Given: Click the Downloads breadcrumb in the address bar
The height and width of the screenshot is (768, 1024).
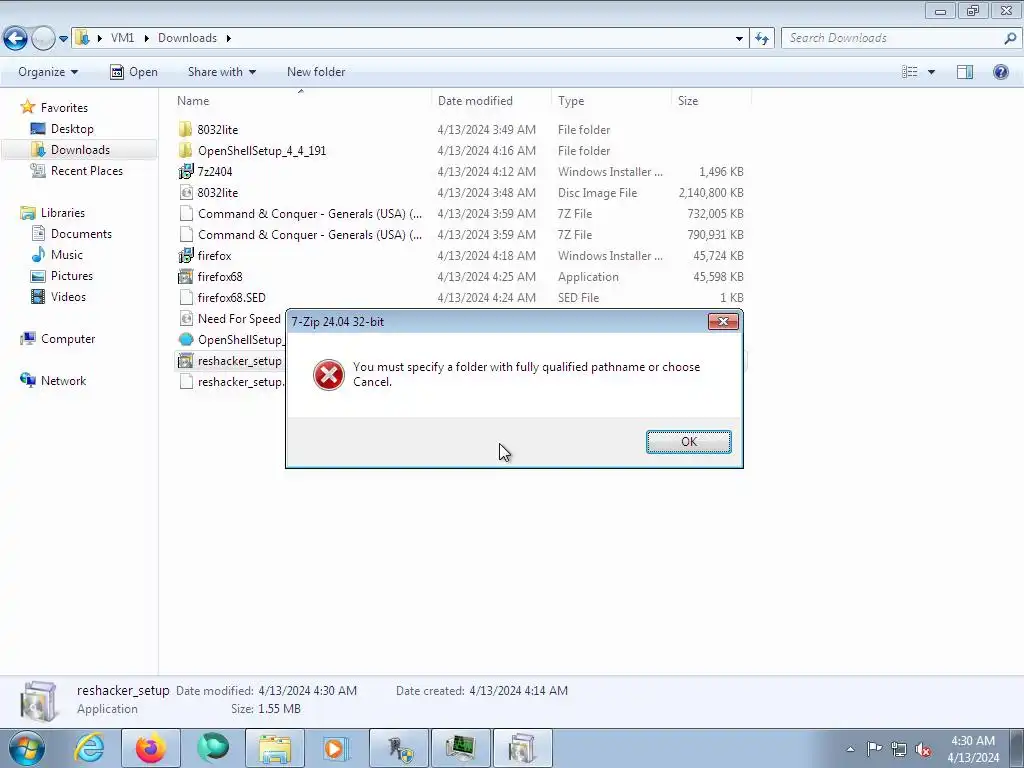Looking at the screenshot, I should [x=187, y=38].
